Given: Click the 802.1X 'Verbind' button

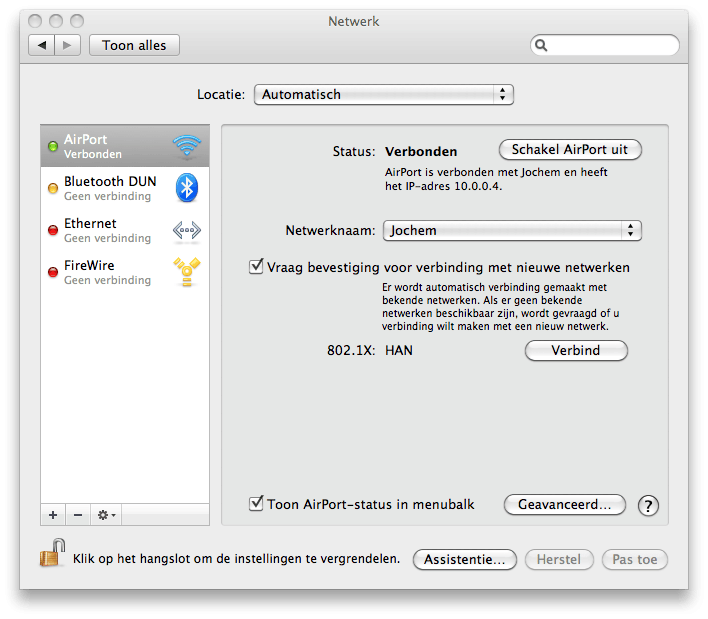Looking at the screenshot, I should coord(576,350).
